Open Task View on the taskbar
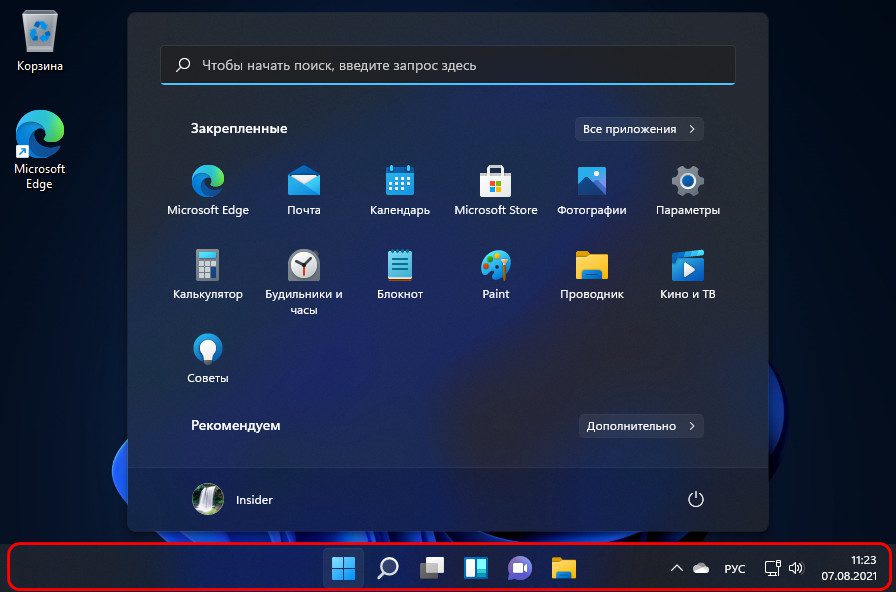Image resolution: width=896 pixels, height=592 pixels. click(x=432, y=568)
